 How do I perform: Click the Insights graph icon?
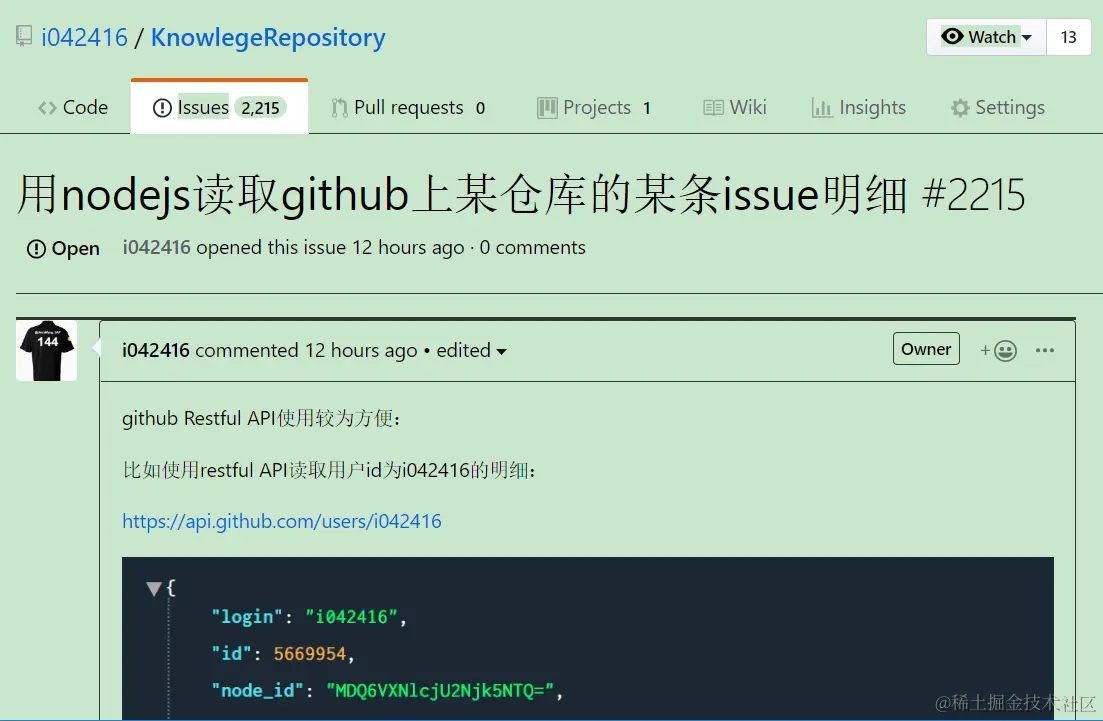click(822, 108)
